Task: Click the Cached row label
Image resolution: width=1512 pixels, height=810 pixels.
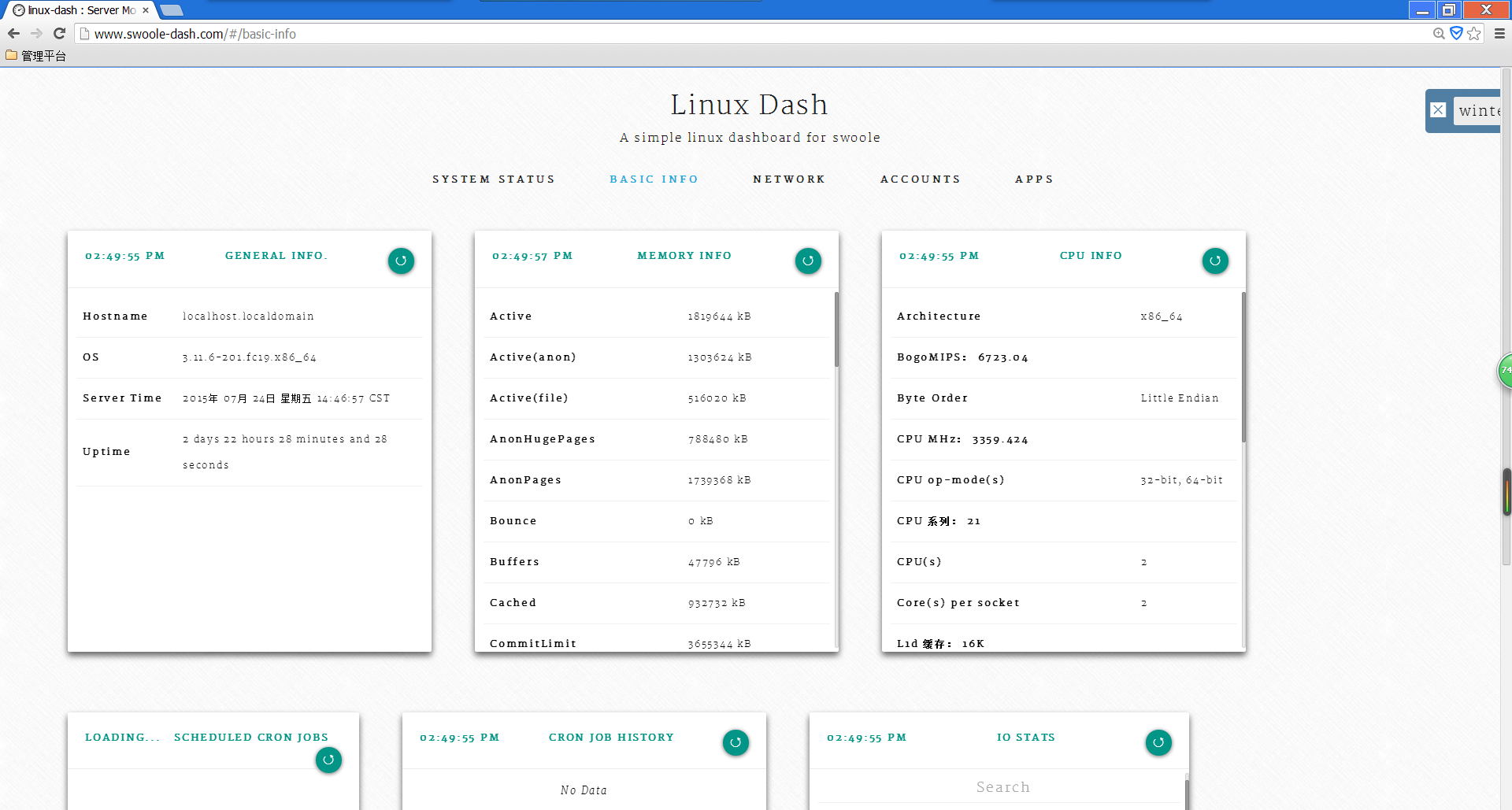Action: tap(513, 603)
